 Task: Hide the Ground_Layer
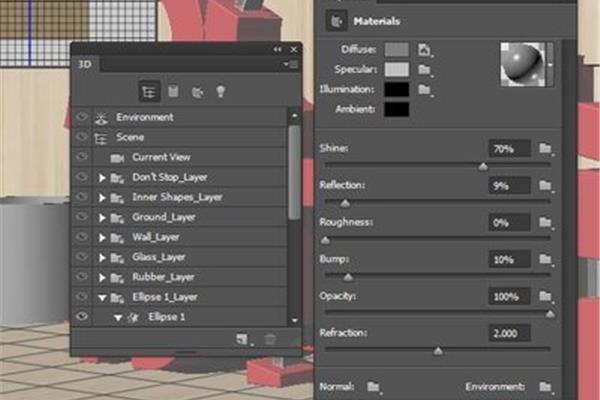pos(81,217)
